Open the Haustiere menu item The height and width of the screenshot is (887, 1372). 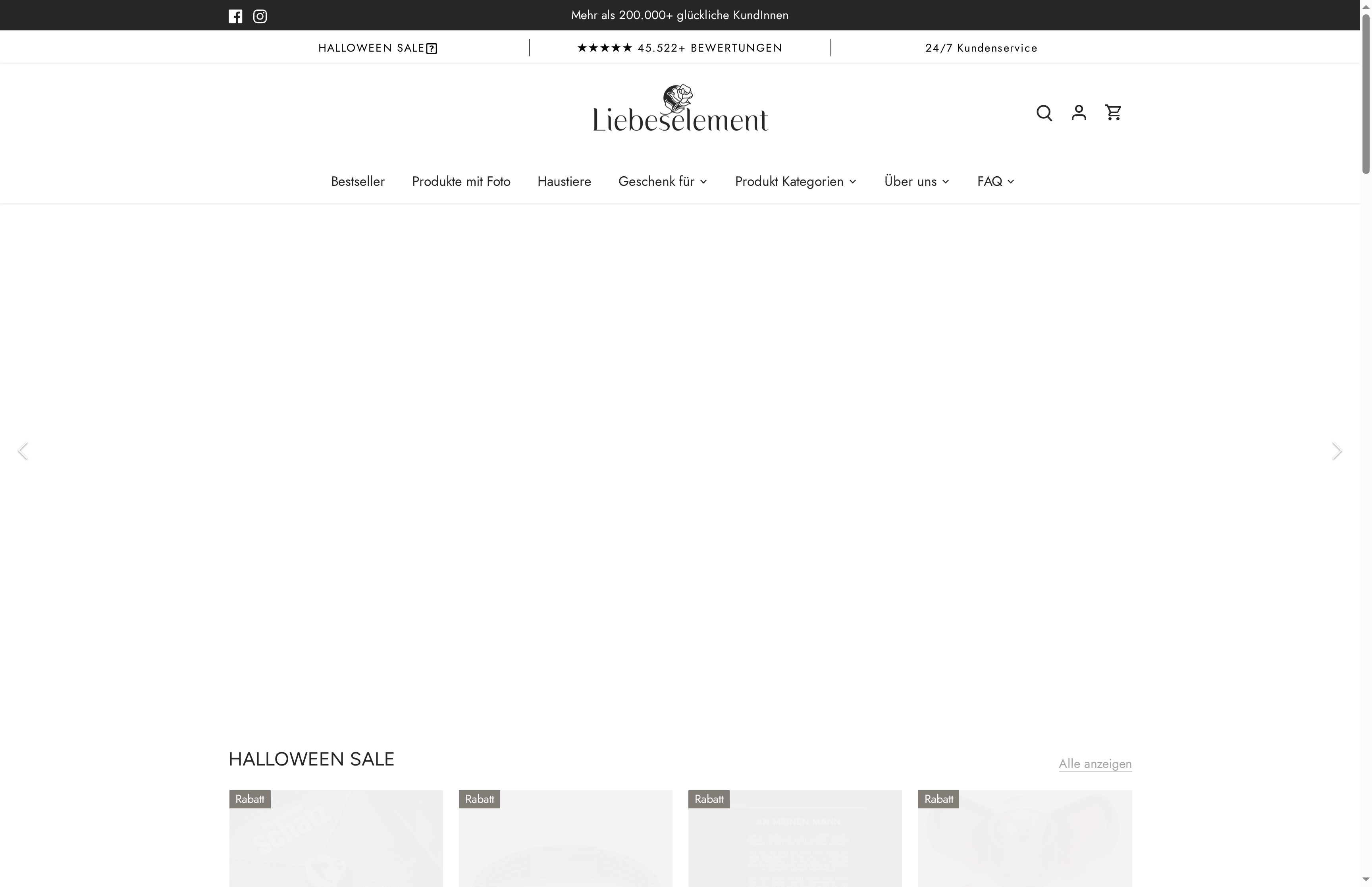pyautogui.click(x=564, y=181)
